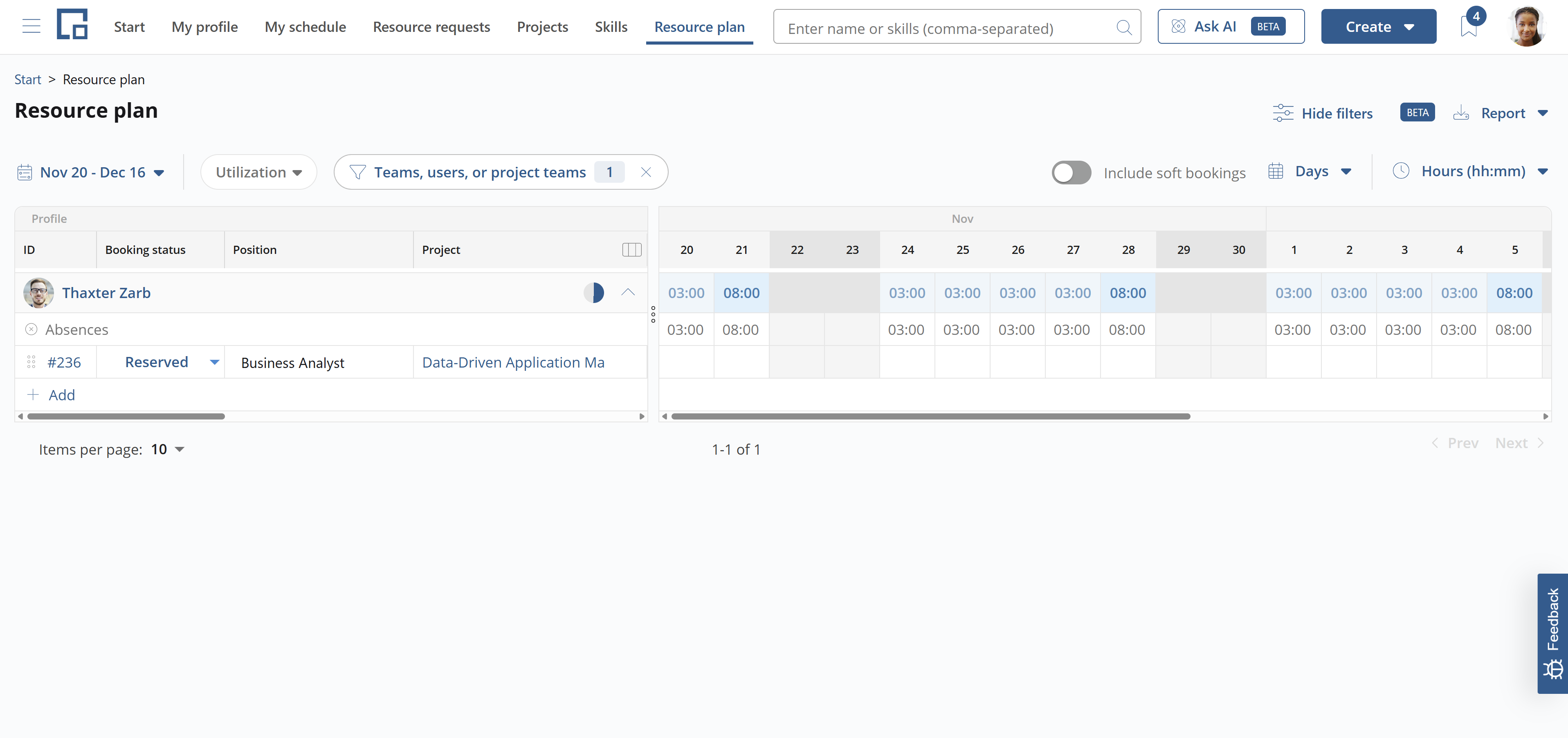Click the Absences row icon

pyautogui.click(x=31, y=329)
